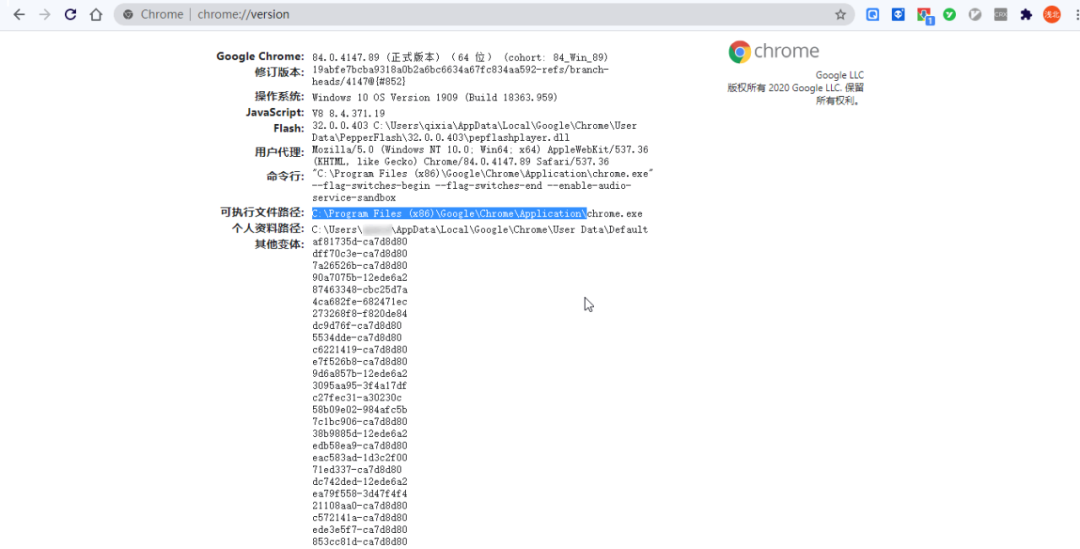This screenshot has height=549, width=1080.
Task: Click the 用户代理 label
Action: [x=279, y=152]
